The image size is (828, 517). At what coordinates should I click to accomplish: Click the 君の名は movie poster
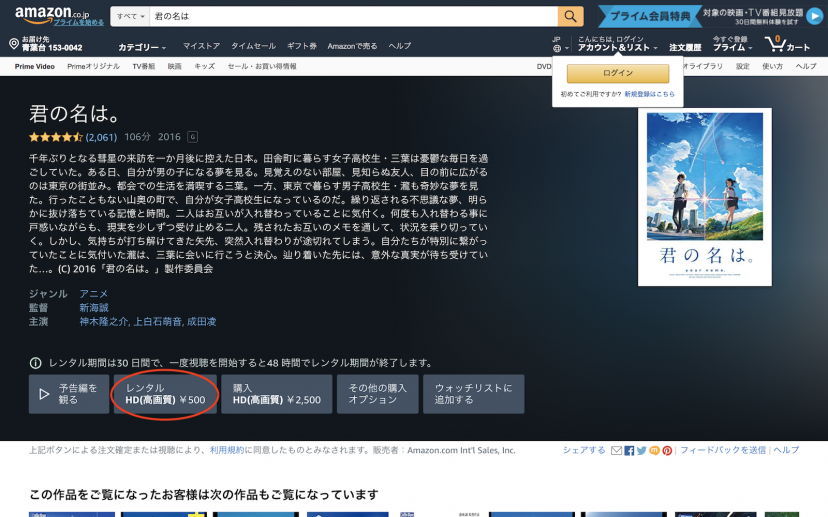tap(704, 197)
